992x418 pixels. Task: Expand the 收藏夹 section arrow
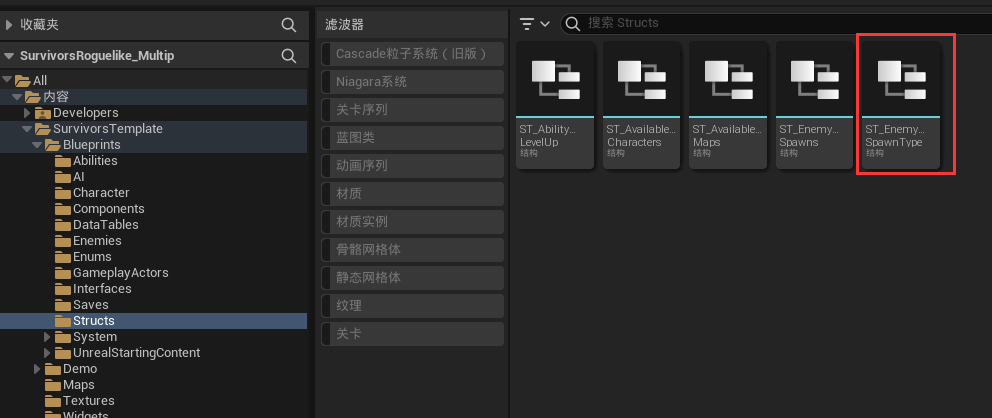point(9,25)
